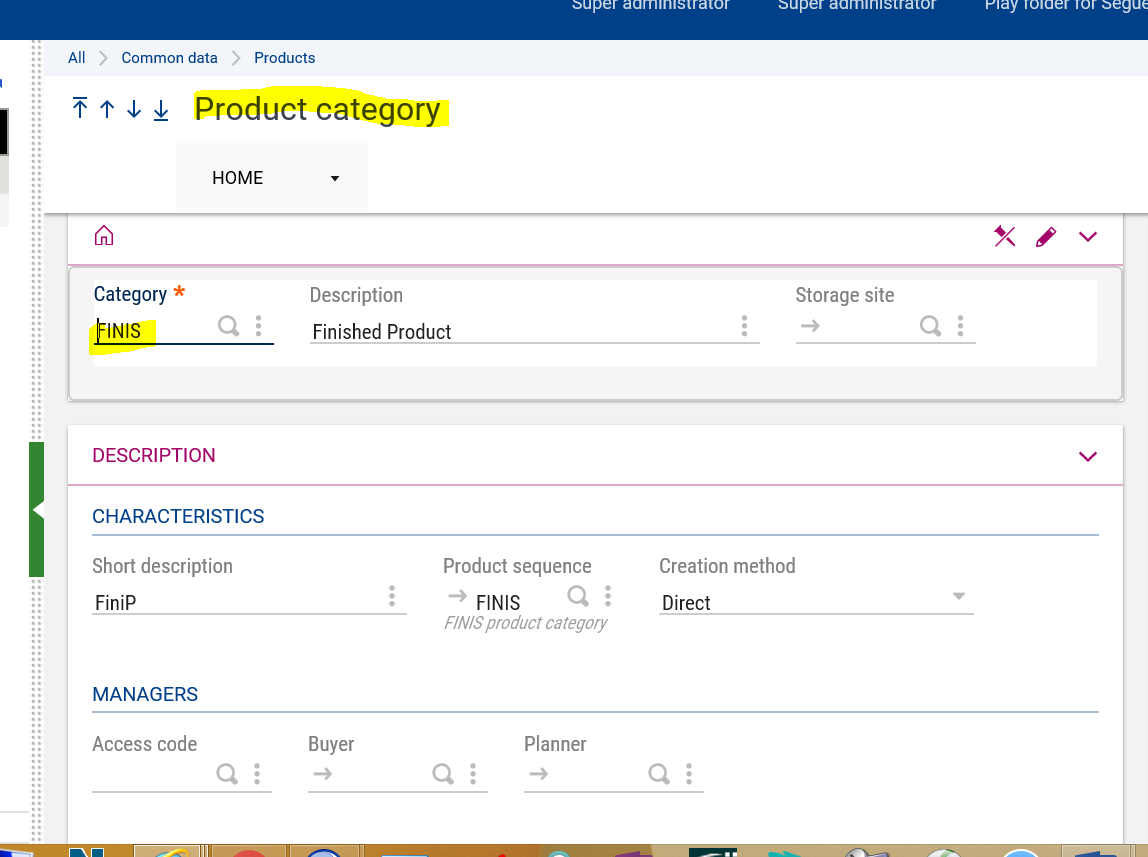The width and height of the screenshot is (1148, 857).
Task: Select the pencil edit icon
Action: 1045,236
